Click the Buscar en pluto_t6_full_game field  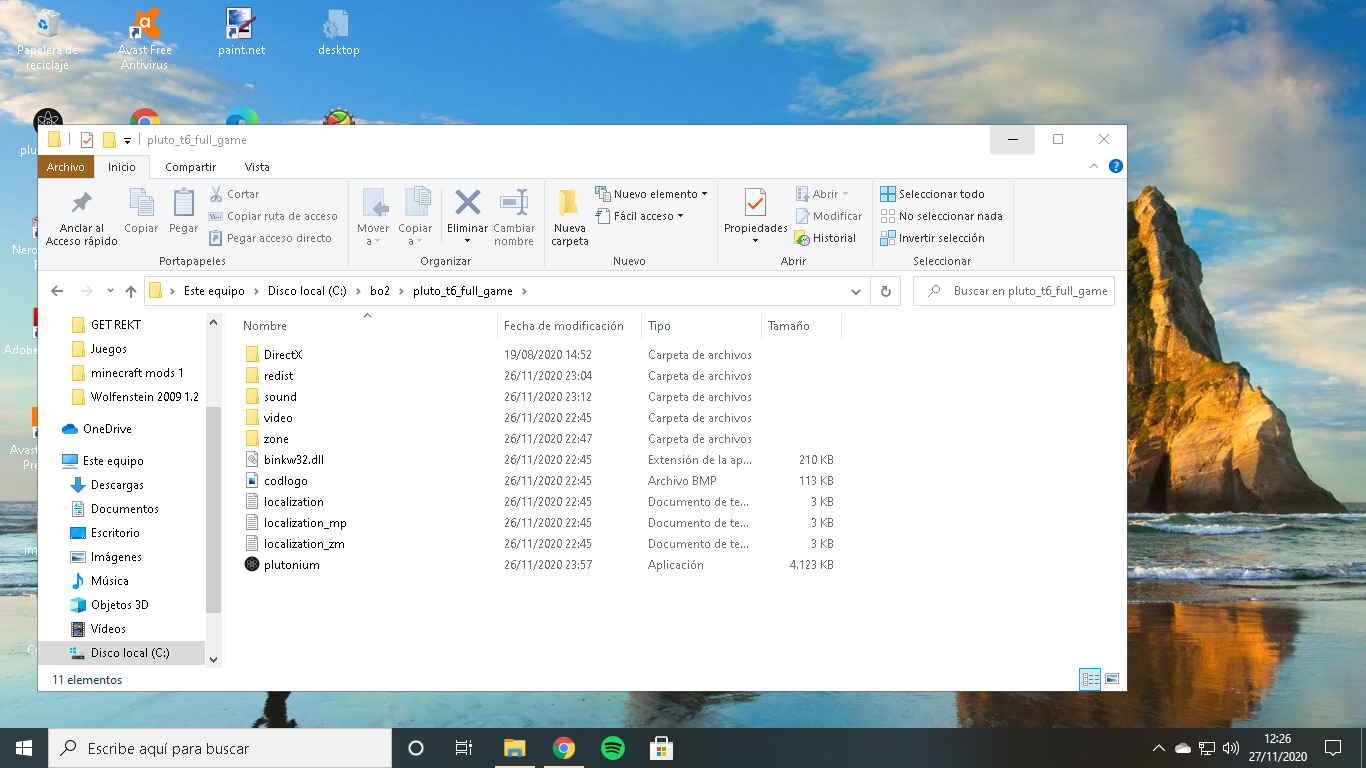click(x=1014, y=291)
